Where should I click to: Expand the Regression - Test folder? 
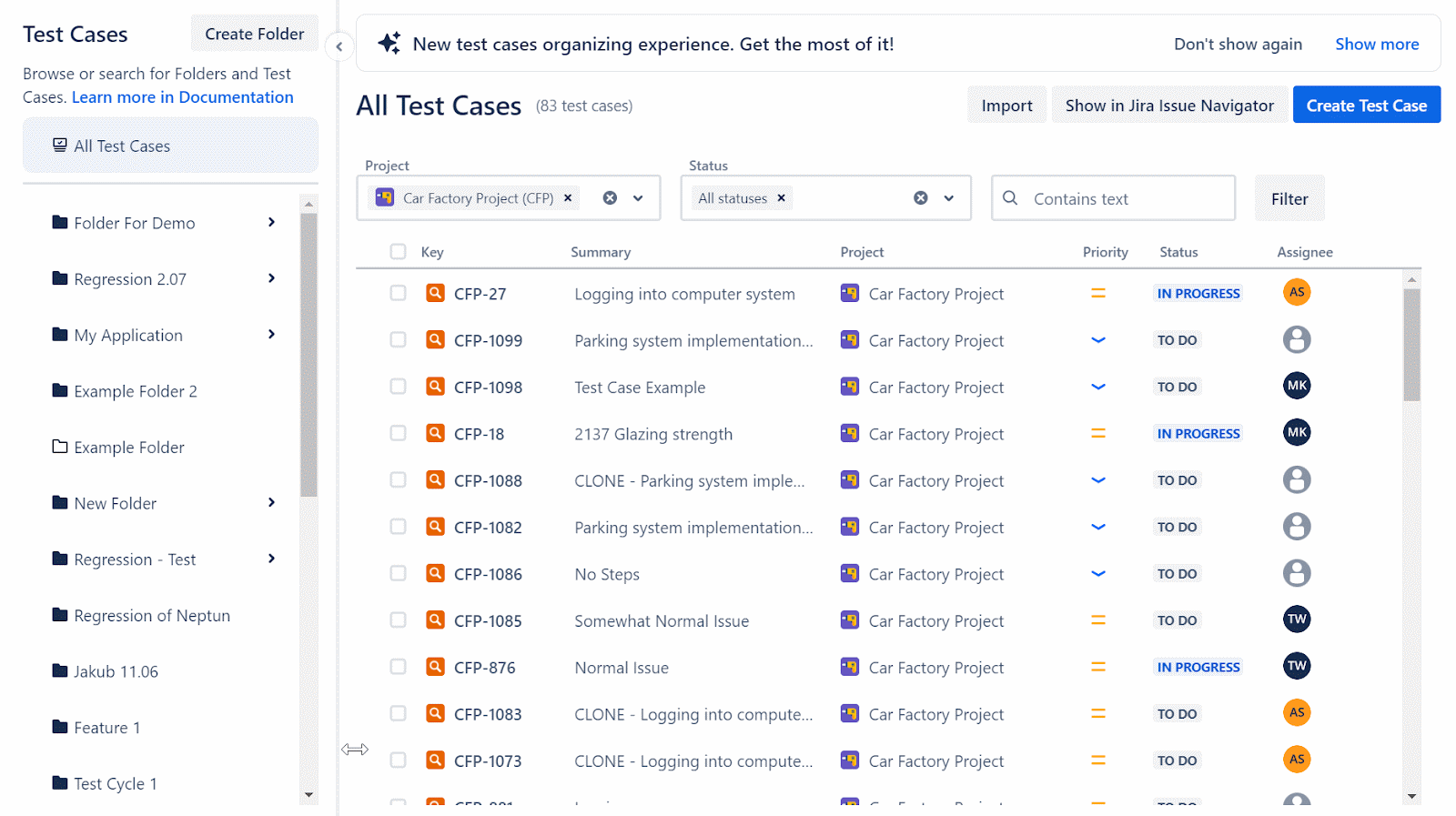coord(271,559)
